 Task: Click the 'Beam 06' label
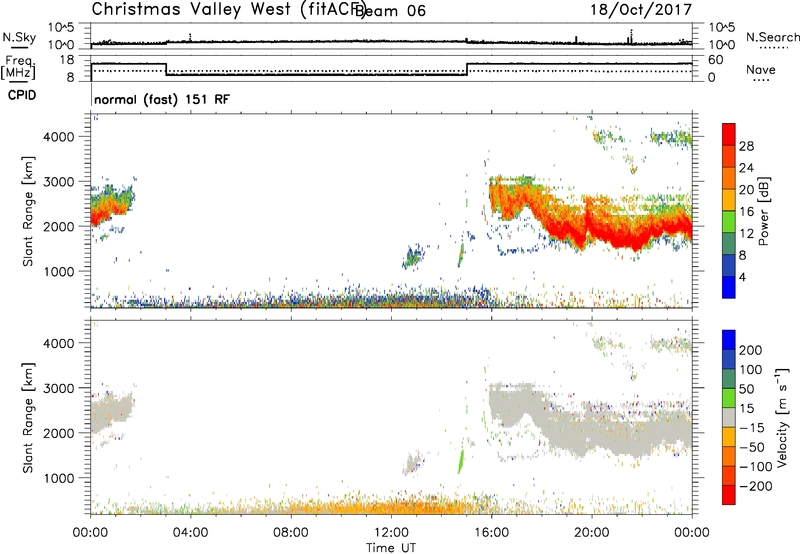(391, 11)
